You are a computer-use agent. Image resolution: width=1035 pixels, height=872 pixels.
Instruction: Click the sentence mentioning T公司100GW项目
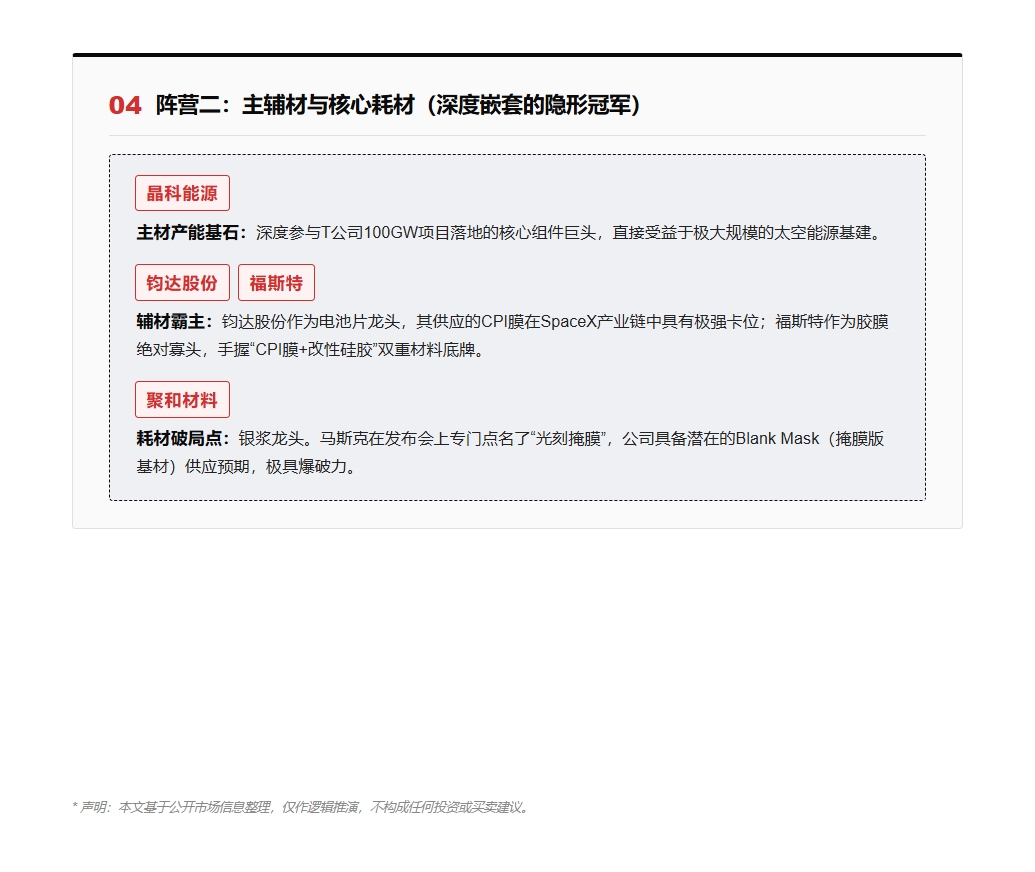(x=570, y=232)
